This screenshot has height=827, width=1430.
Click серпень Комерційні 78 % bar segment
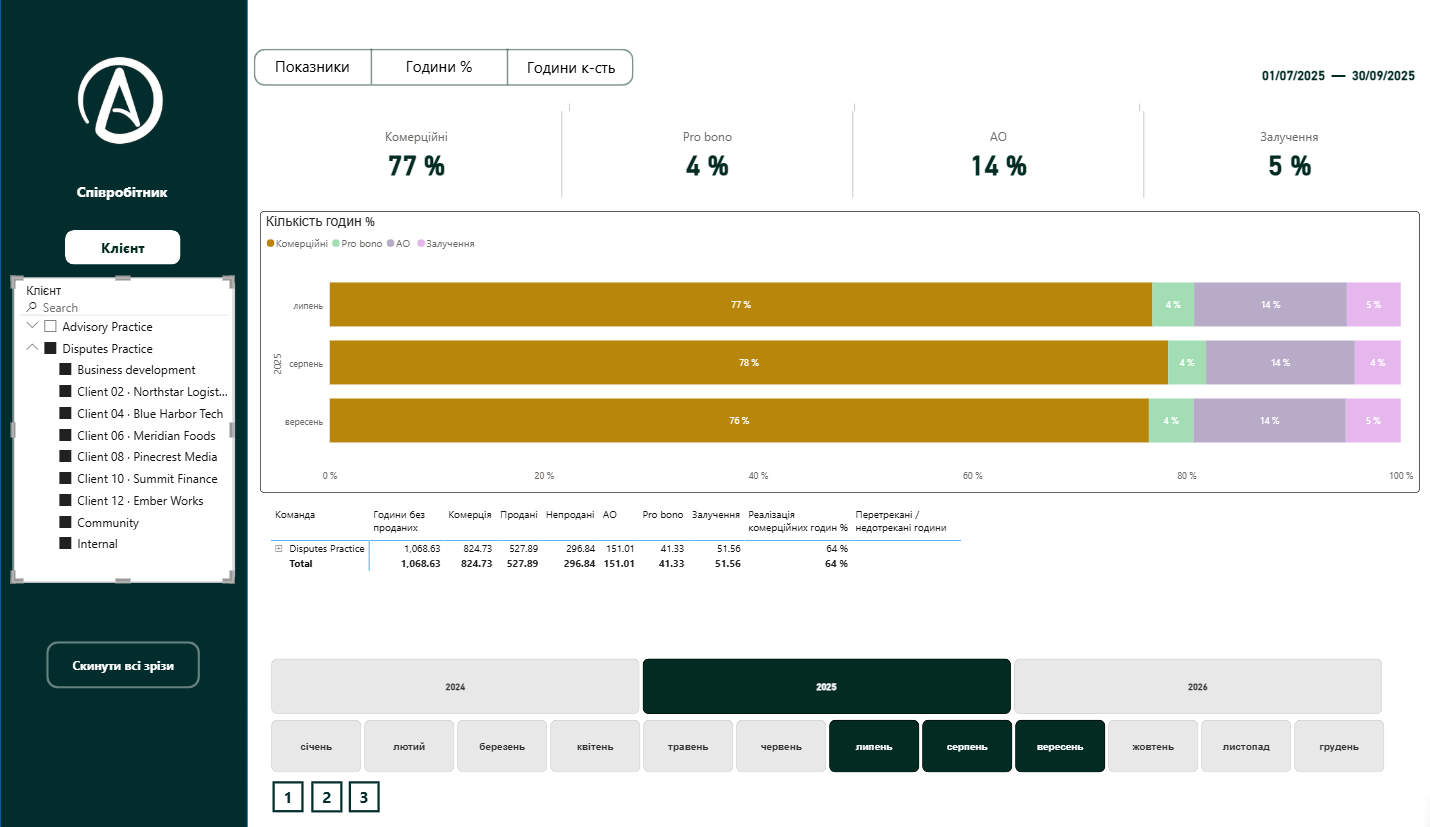[x=749, y=363]
